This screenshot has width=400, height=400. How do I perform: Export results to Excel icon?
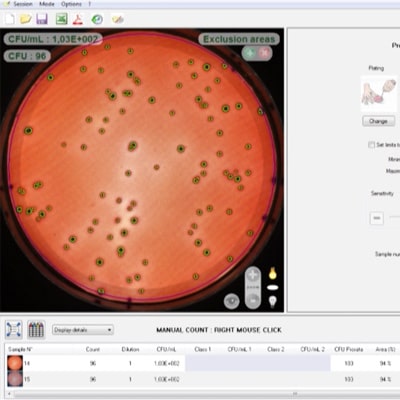61,19
